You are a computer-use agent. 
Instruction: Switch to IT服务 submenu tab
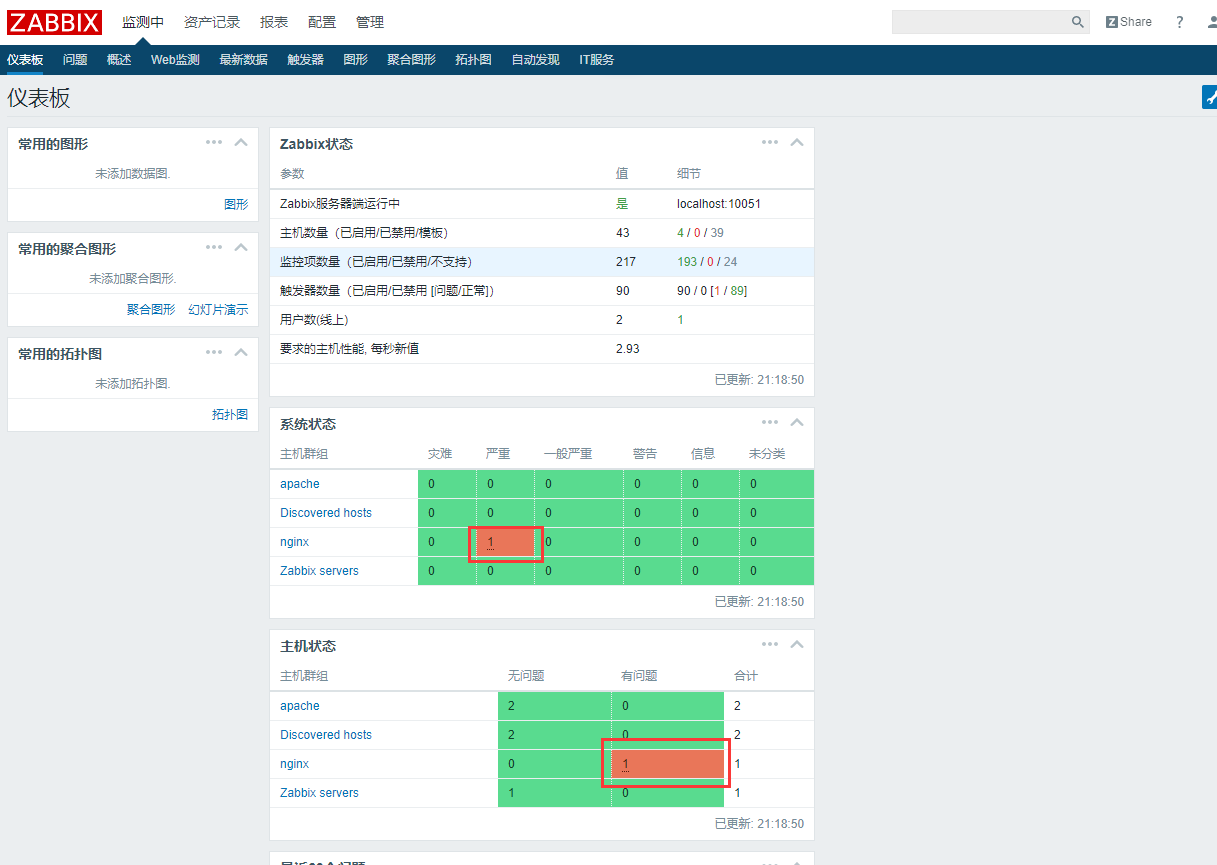tap(596, 60)
